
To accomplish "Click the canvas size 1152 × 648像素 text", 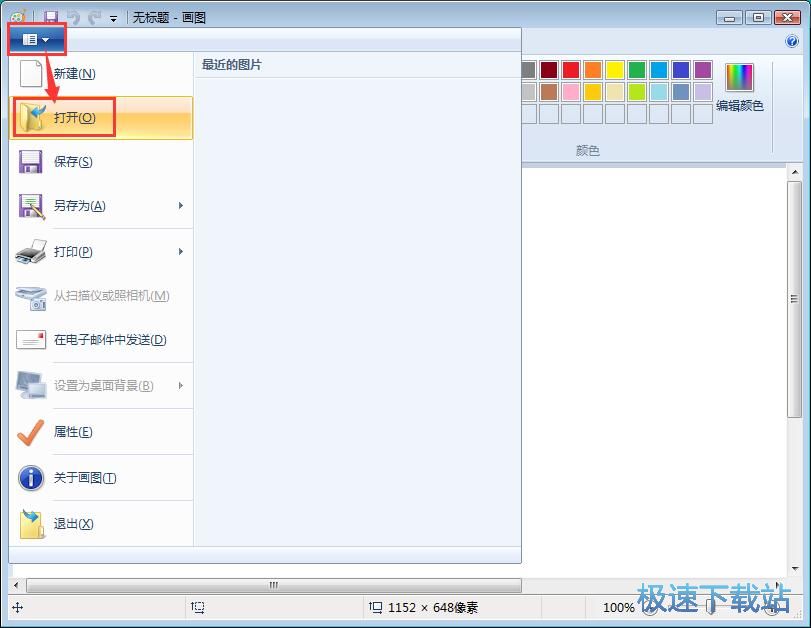I will 433,607.
